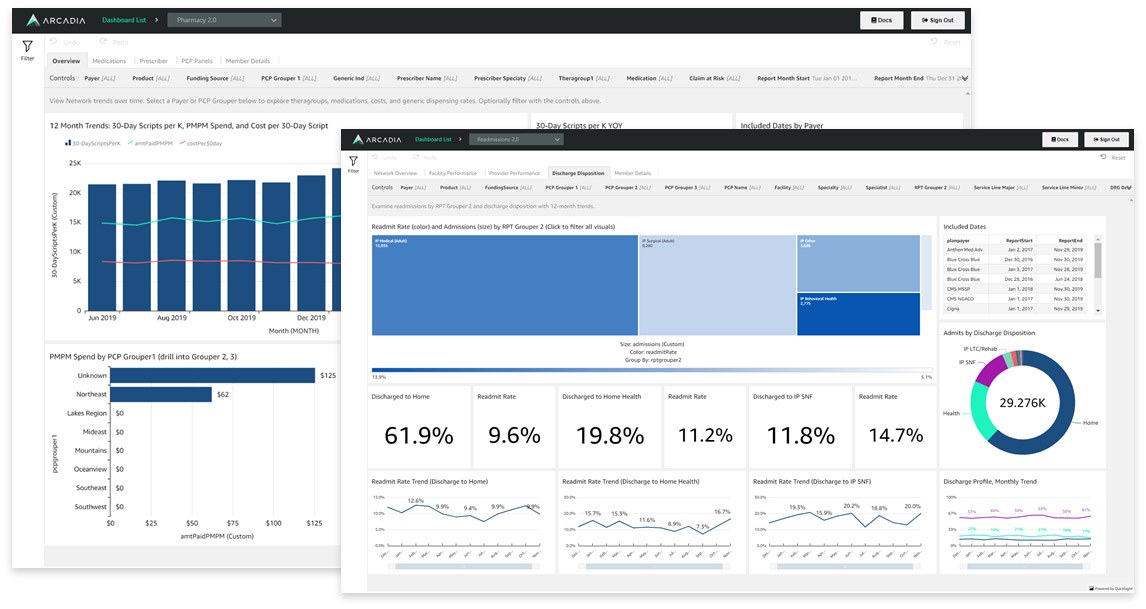The width and height of the screenshot is (1146, 609).
Task: Click the readmit rate color gradient legend below the treemap
Action: coord(650,367)
